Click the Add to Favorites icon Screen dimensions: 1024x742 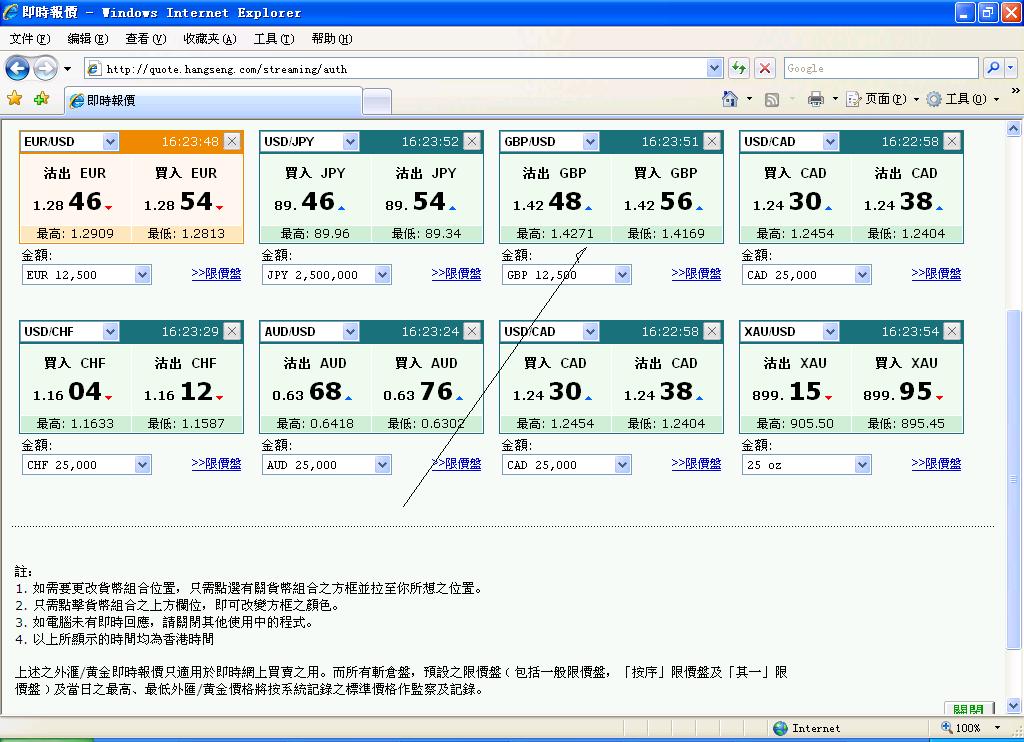(x=41, y=99)
